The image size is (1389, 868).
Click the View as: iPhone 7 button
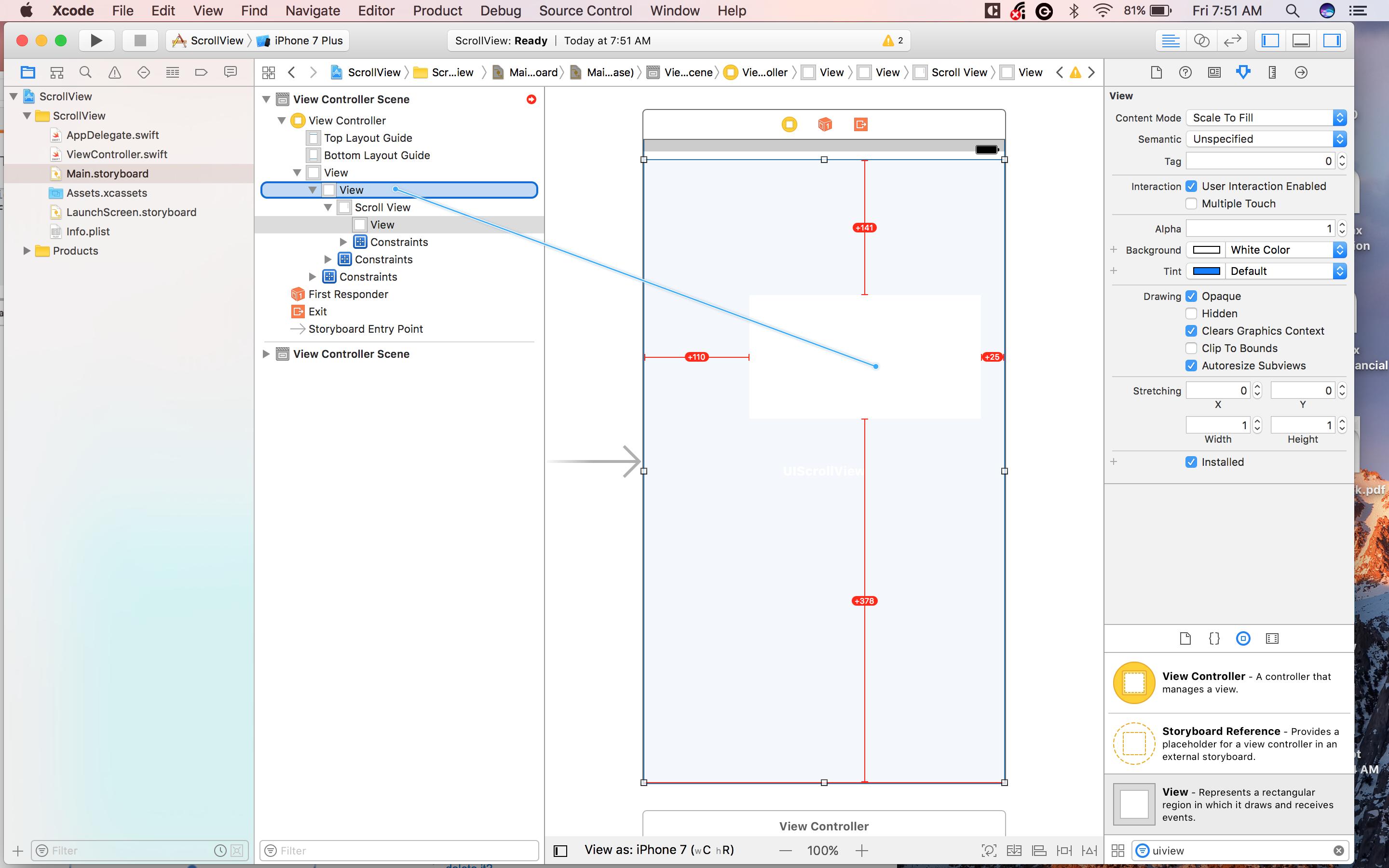(x=658, y=850)
